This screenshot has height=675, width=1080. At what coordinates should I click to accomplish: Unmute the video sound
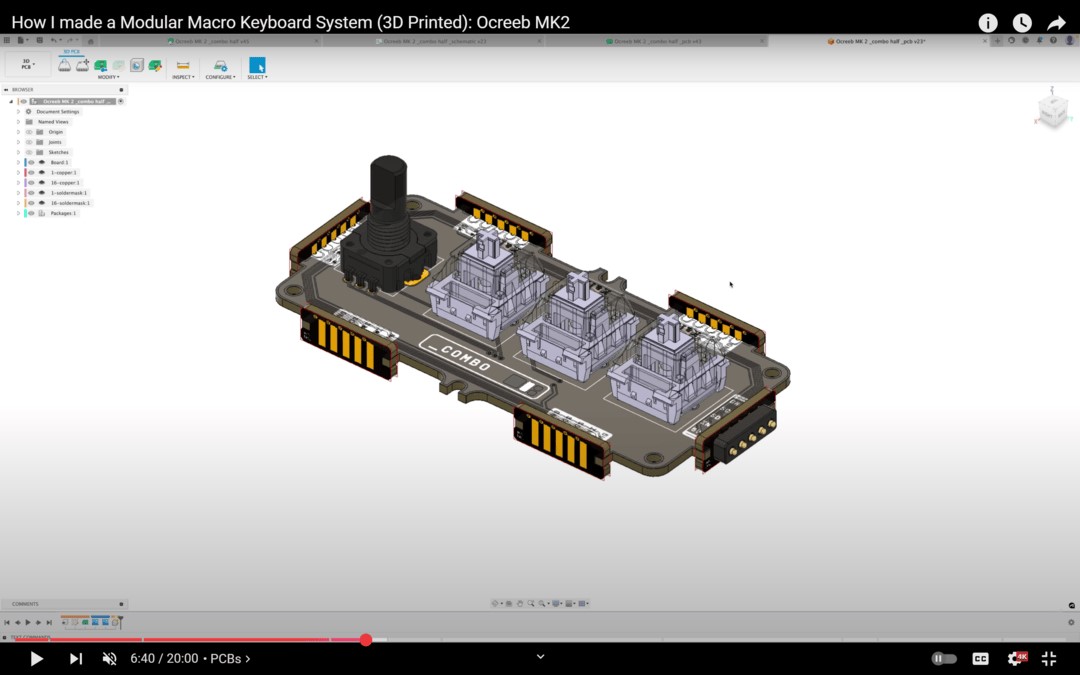(x=110, y=658)
